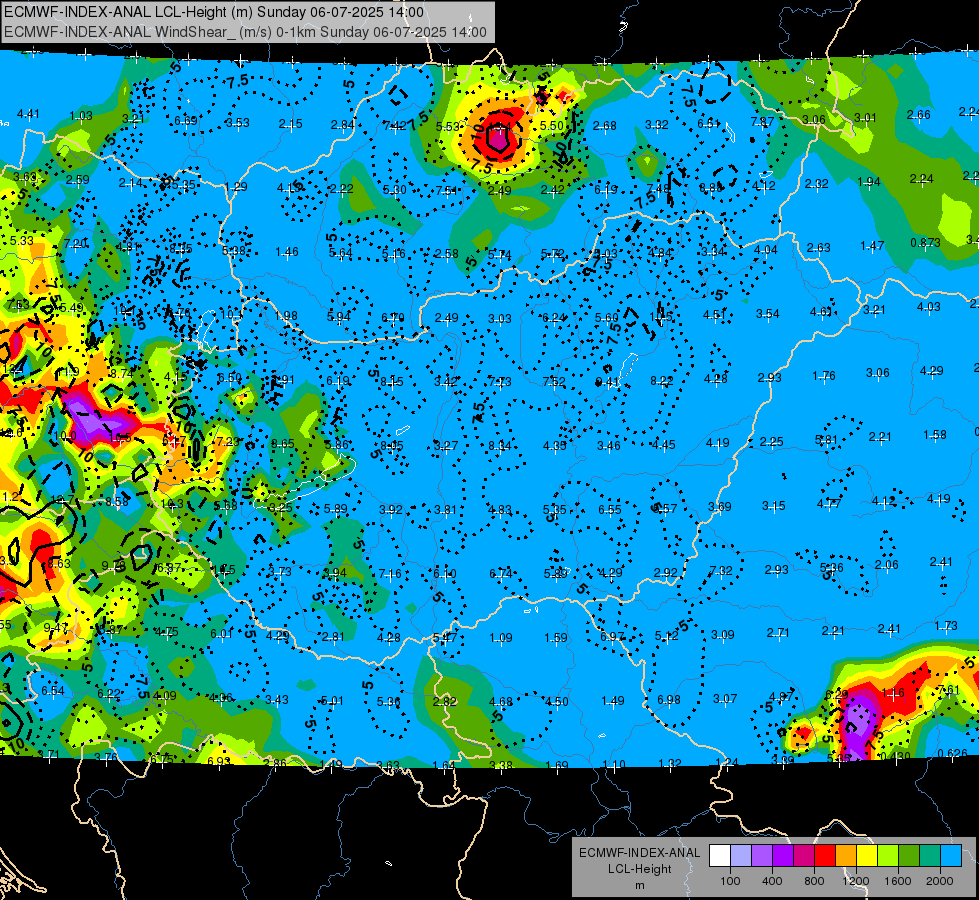Click the light blue legend swatch
The image size is (979, 900).
951,856
